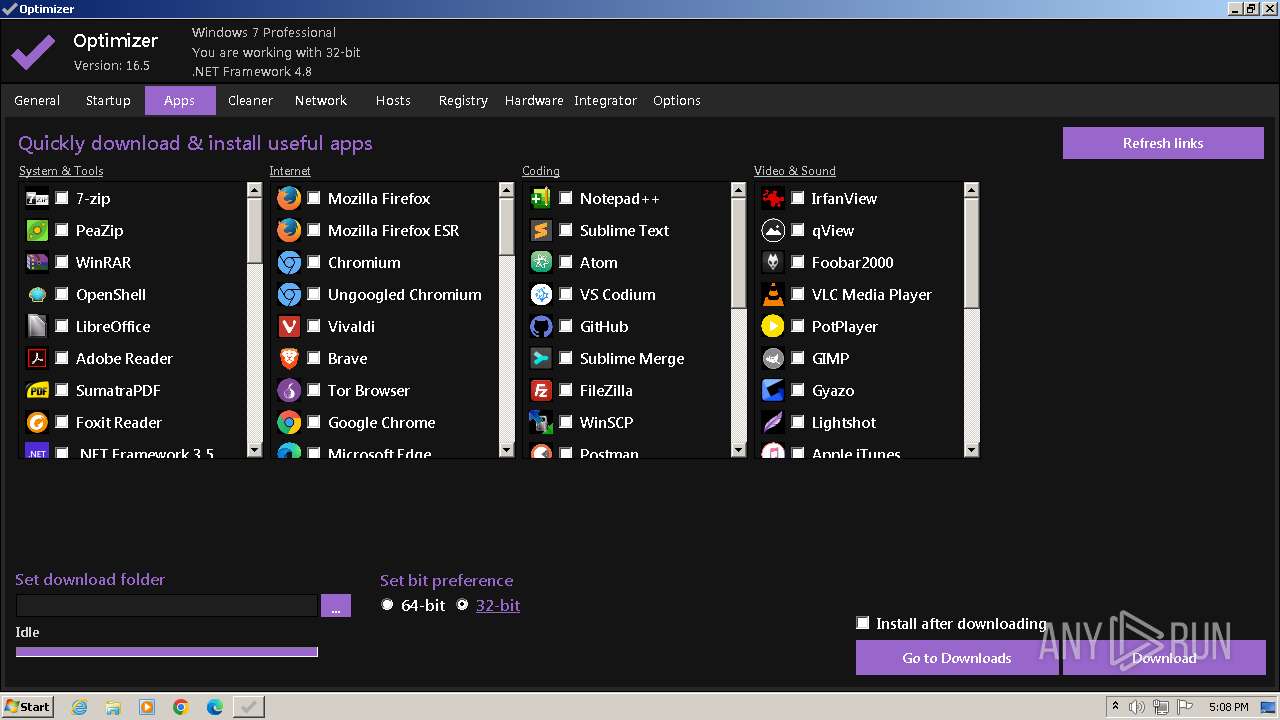
Task: Open the Windows Start menu
Action: [x=28, y=706]
